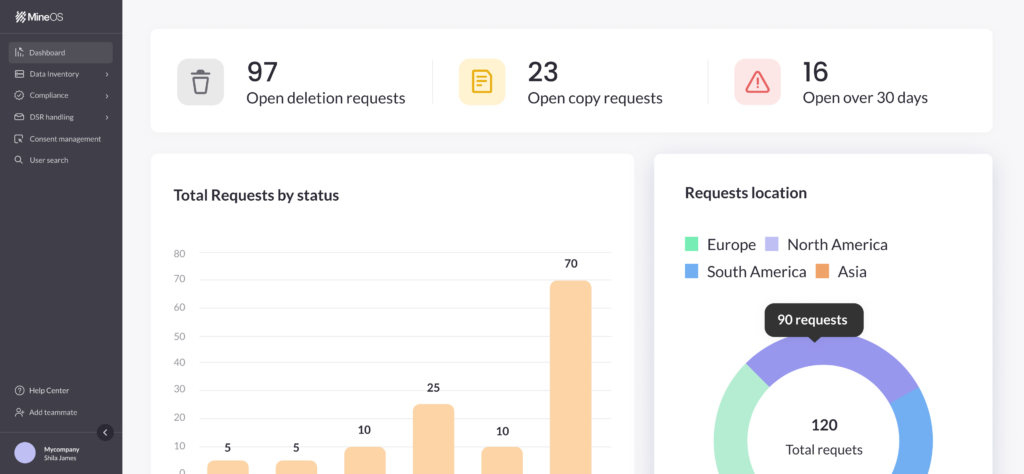Screen dimensions: 1024x474
Task: Open the Help Center link
Action: tap(49, 390)
